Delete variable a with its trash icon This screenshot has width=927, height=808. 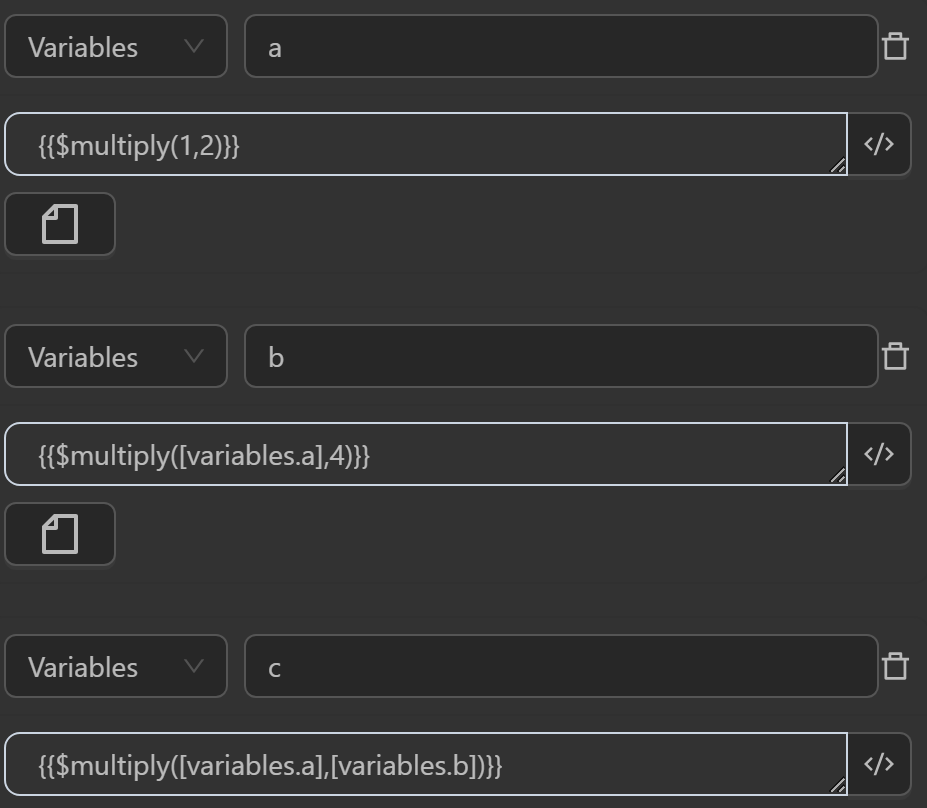click(895, 47)
